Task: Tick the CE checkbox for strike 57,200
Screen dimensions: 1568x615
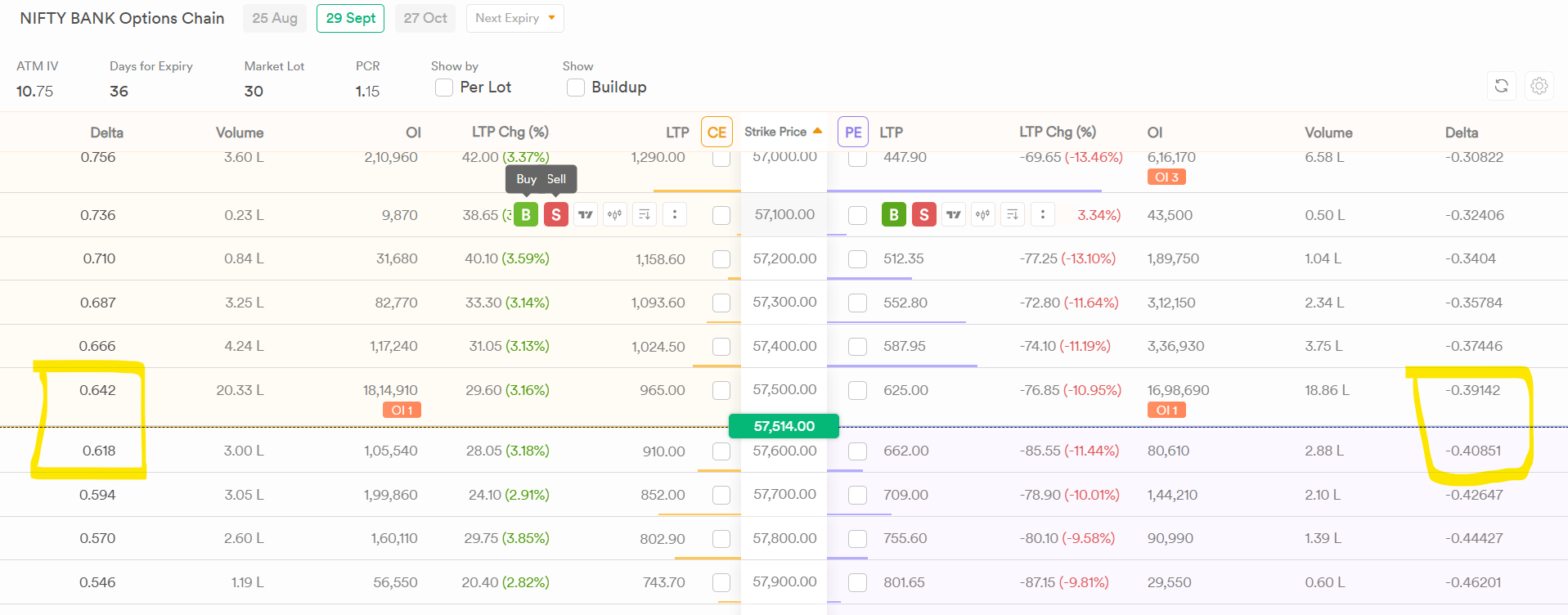Action: click(x=721, y=259)
